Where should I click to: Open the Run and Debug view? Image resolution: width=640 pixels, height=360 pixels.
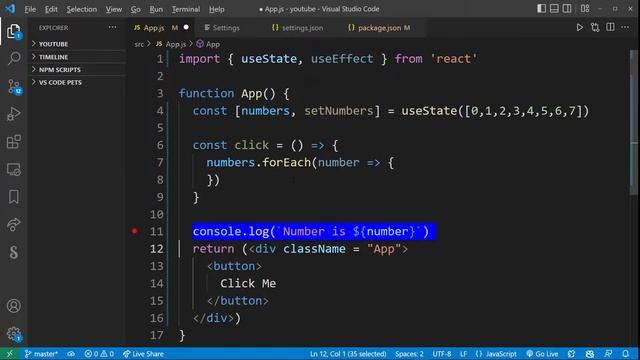(x=13, y=114)
